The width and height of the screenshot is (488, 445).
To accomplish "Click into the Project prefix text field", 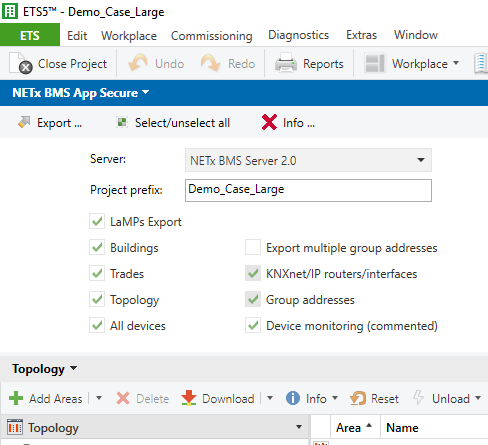I will coord(308,190).
